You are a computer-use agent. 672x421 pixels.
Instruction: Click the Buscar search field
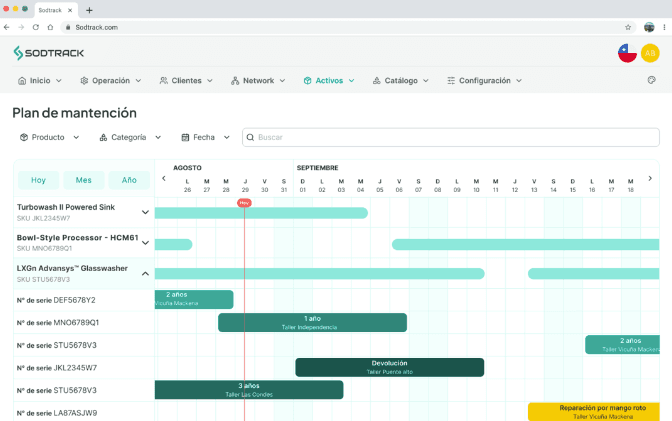point(451,137)
